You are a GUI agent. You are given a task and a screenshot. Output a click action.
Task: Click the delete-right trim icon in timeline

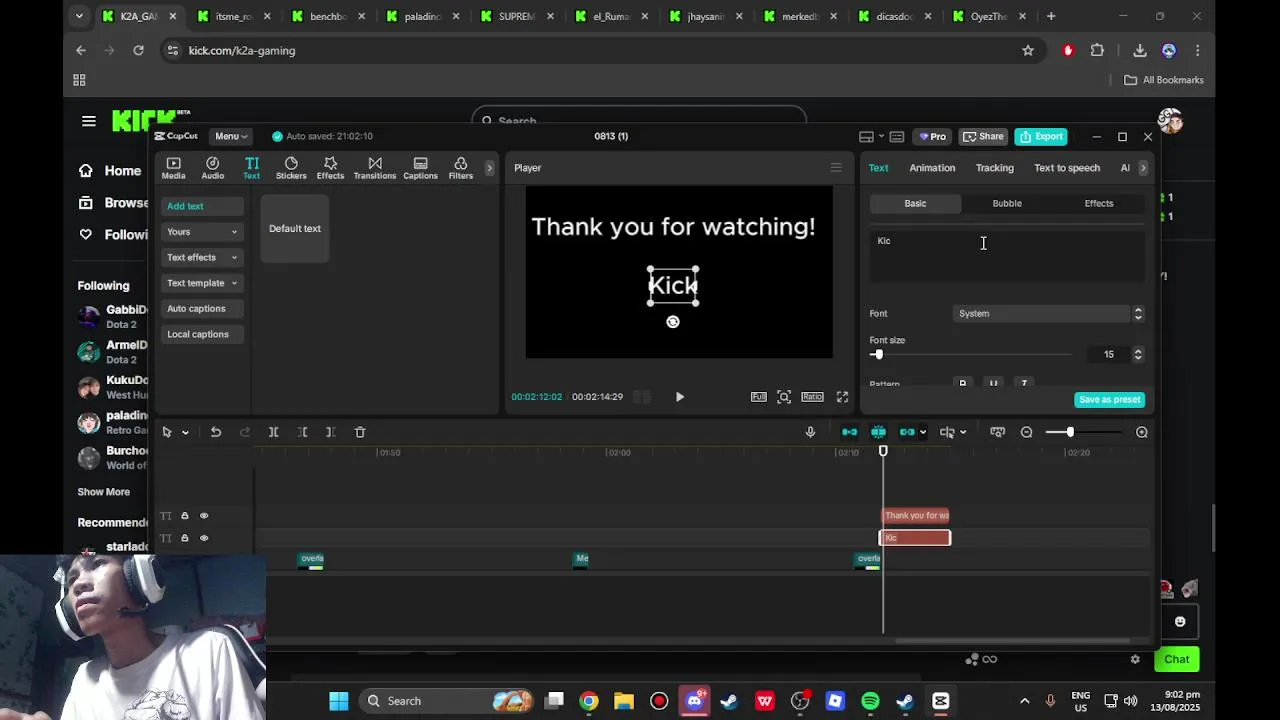click(330, 432)
